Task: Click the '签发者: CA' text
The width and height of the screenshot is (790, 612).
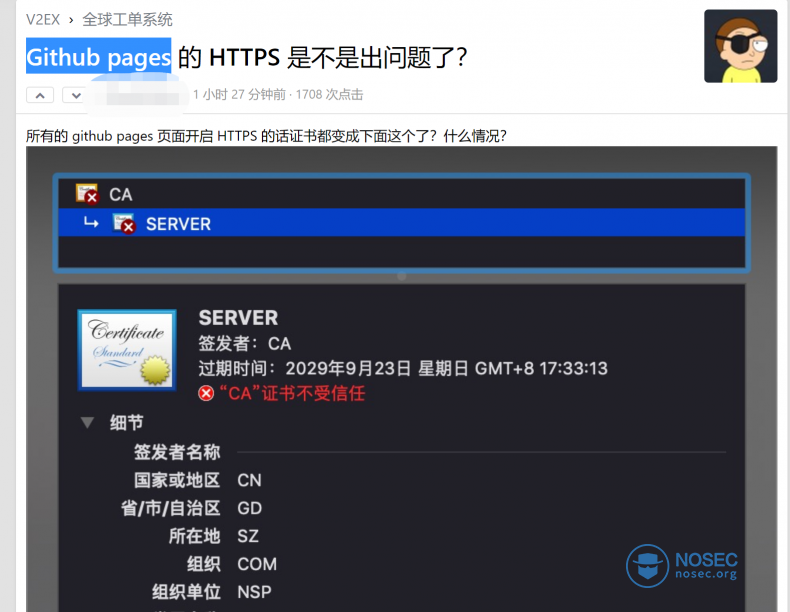Action: click(x=245, y=344)
